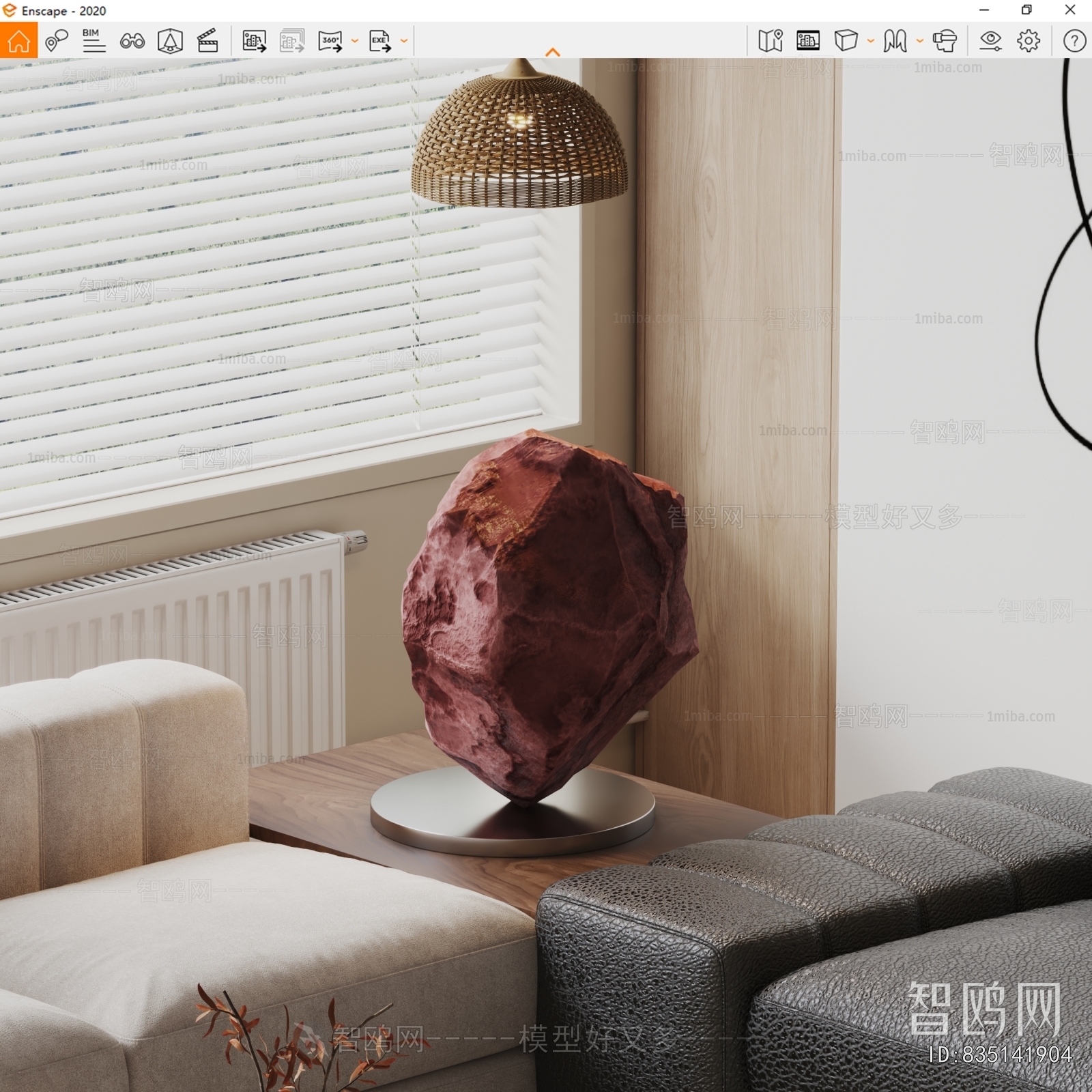Click the EXE standalone export icon
Screen dimensions: 1092x1092
[380, 41]
